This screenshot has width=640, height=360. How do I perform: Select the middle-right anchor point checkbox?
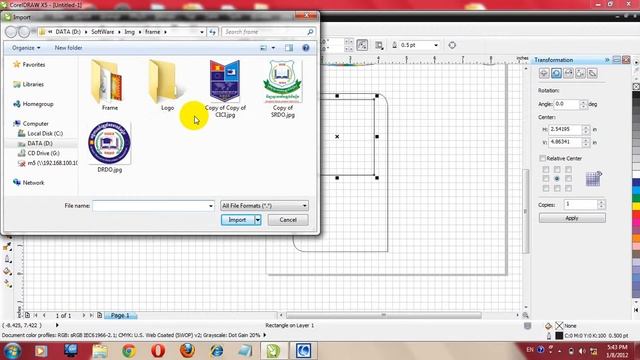569,179
